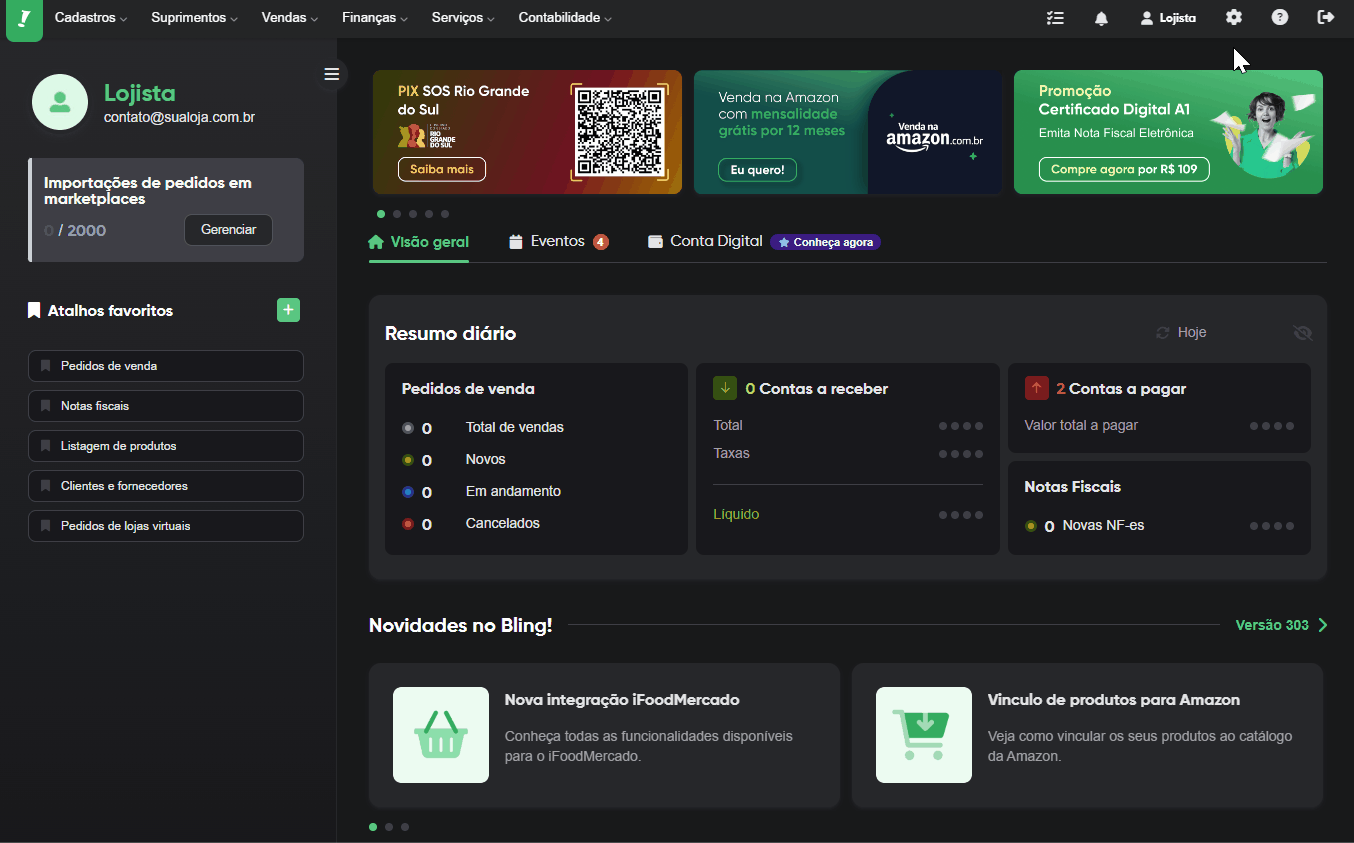Expand the Serviços menu
1354x843 pixels.
pyautogui.click(x=464, y=18)
